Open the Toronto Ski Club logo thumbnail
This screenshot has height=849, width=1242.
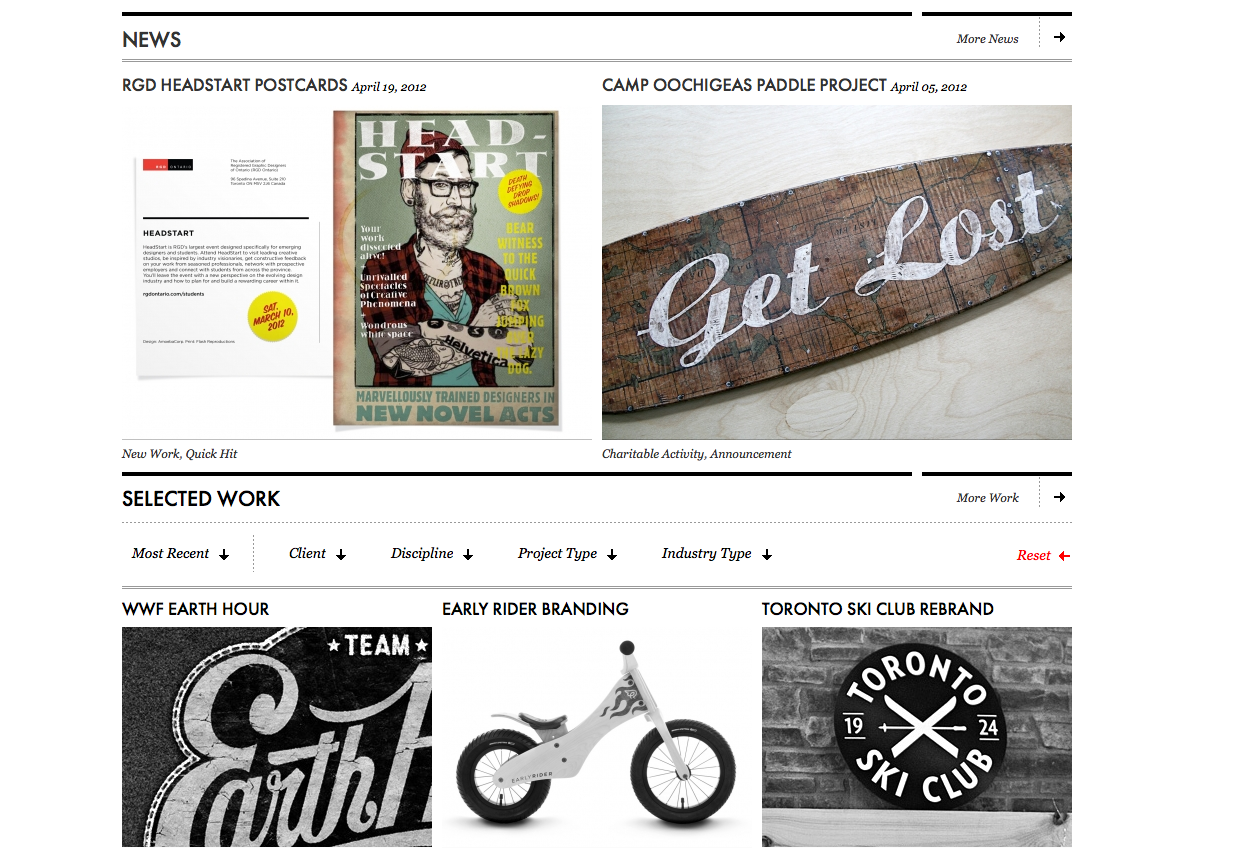[917, 737]
